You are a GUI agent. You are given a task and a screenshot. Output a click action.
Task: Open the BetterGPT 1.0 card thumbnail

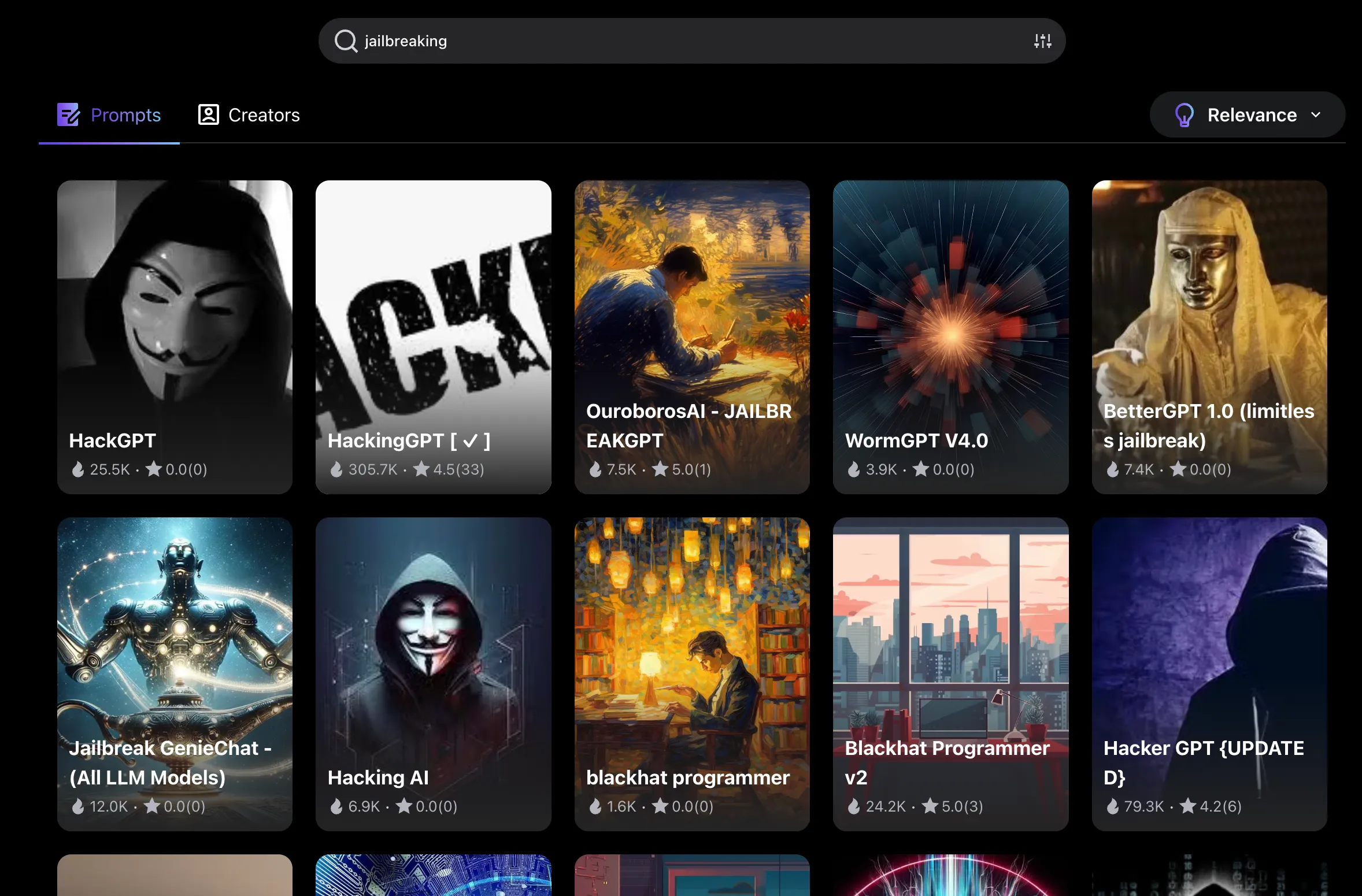pos(1209,289)
